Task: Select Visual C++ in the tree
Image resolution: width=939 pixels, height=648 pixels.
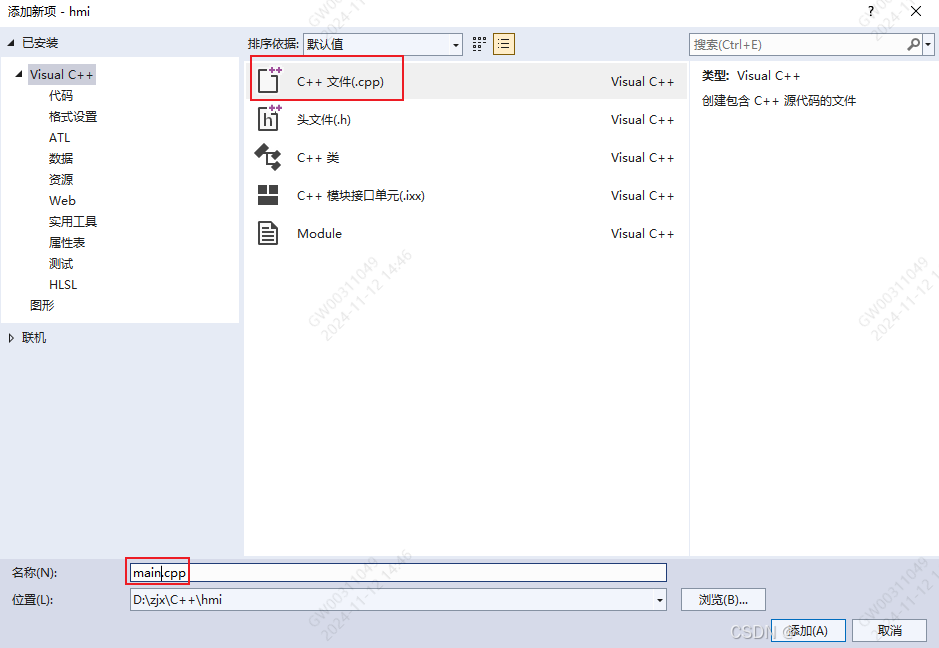Action: coord(62,75)
